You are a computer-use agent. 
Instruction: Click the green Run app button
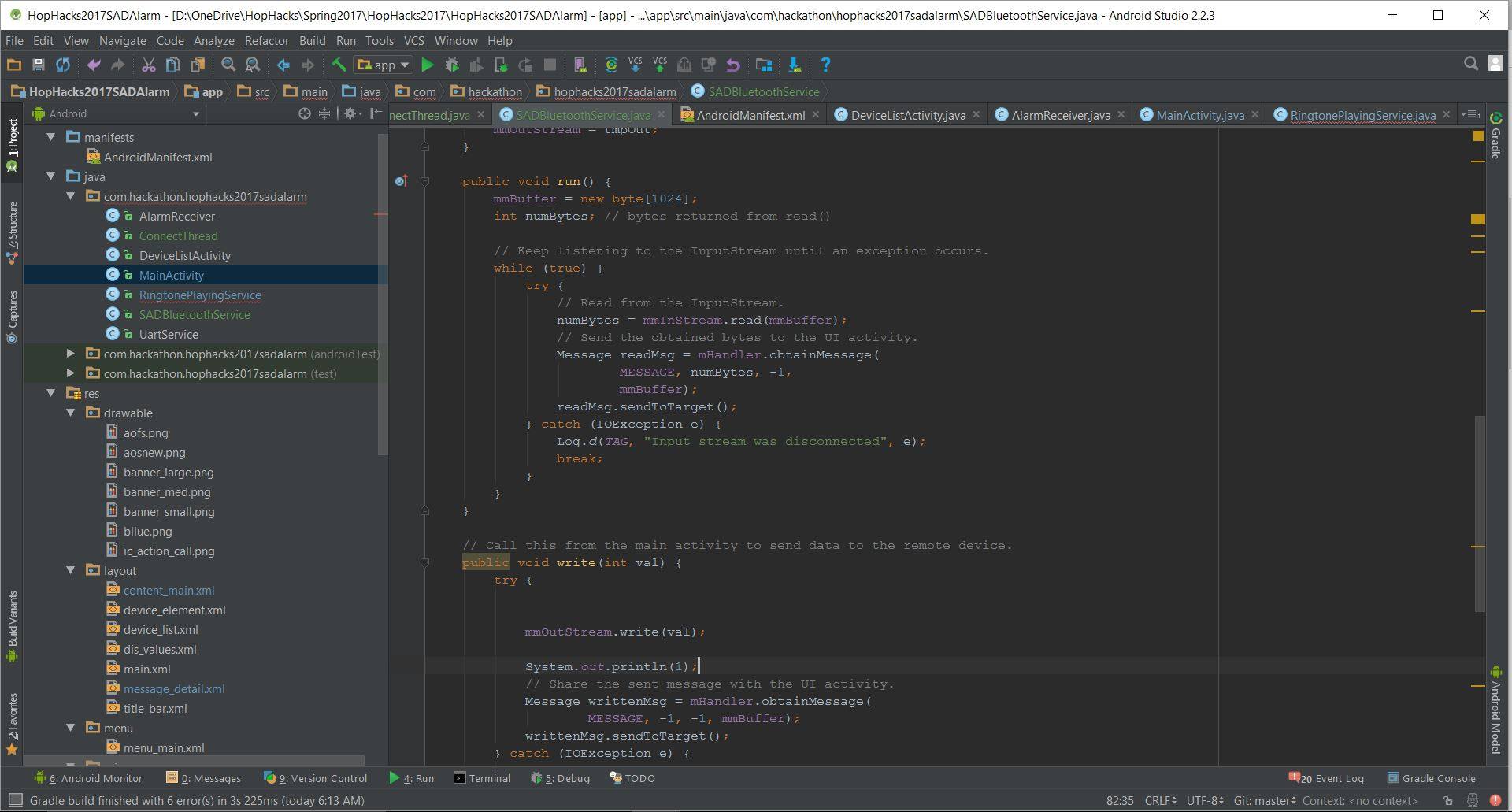coord(428,65)
